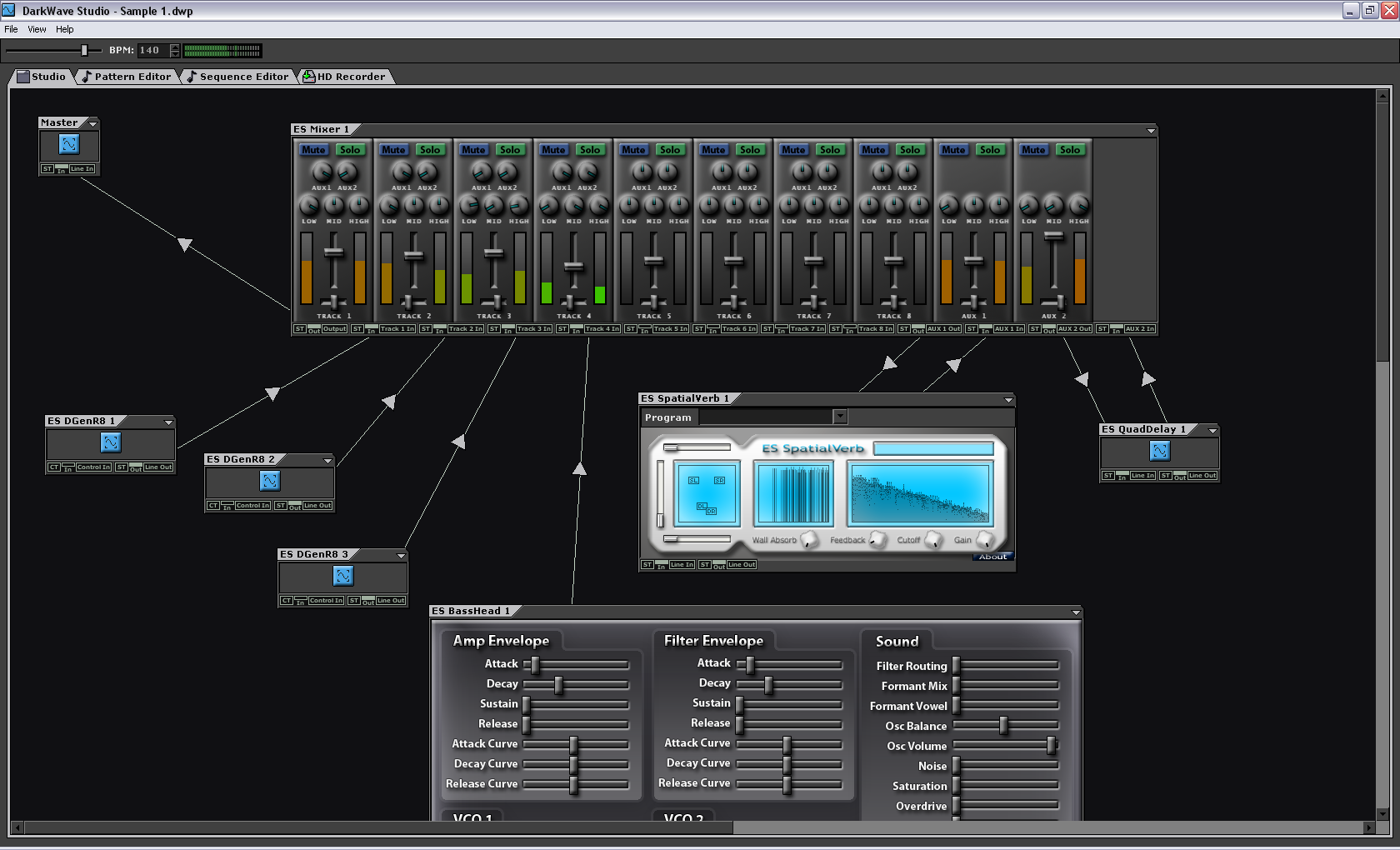The image size is (1400, 850).
Task: Open the File menu
Action: (11, 29)
